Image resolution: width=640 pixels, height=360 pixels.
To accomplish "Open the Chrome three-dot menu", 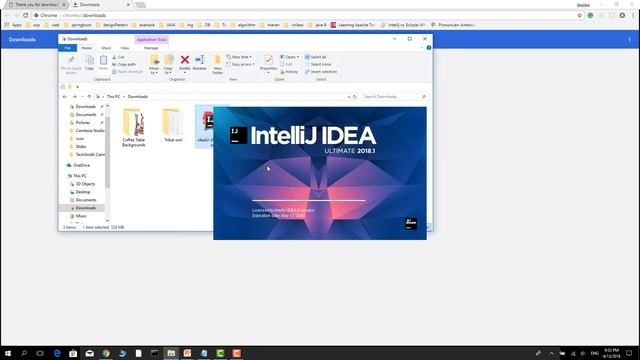I will (x=633, y=15).
